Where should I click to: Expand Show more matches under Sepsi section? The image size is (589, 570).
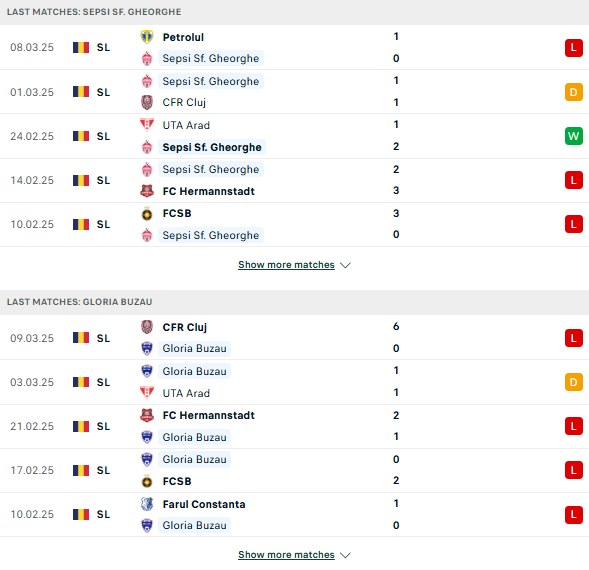(x=286, y=265)
